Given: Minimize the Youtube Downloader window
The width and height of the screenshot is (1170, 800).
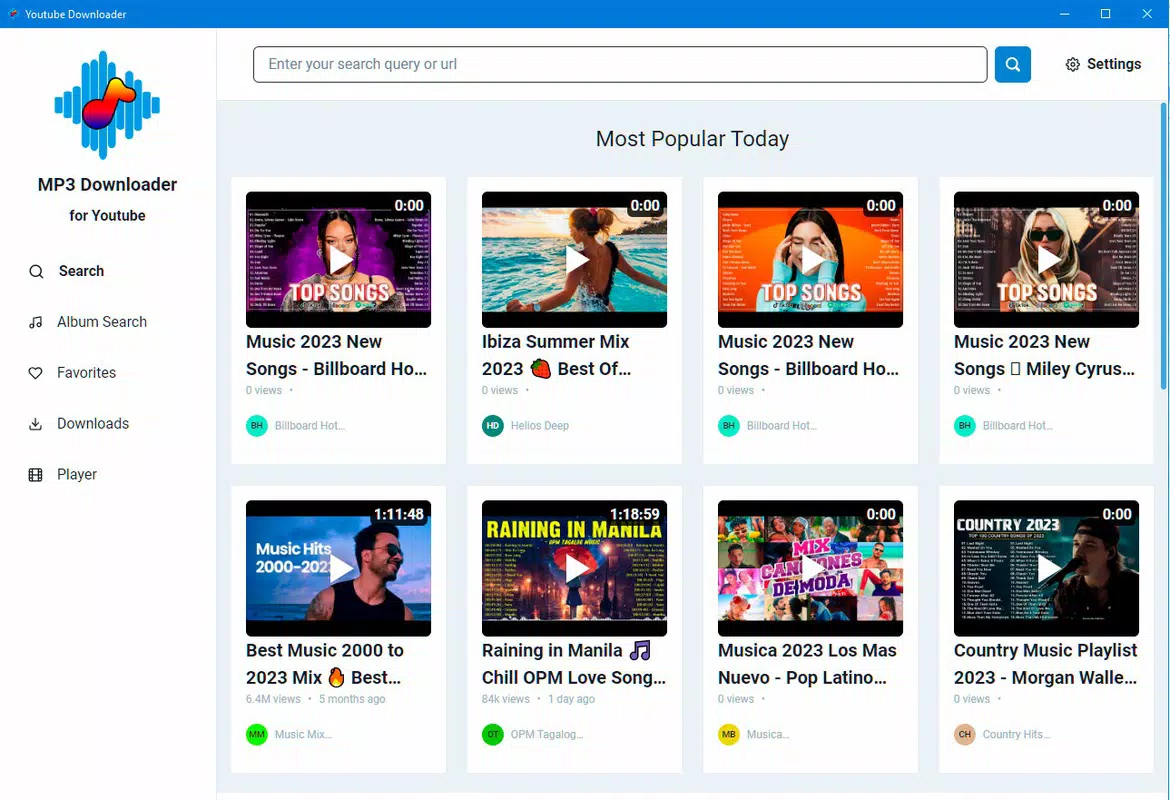Looking at the screenshot, I should click(1065, 13).
